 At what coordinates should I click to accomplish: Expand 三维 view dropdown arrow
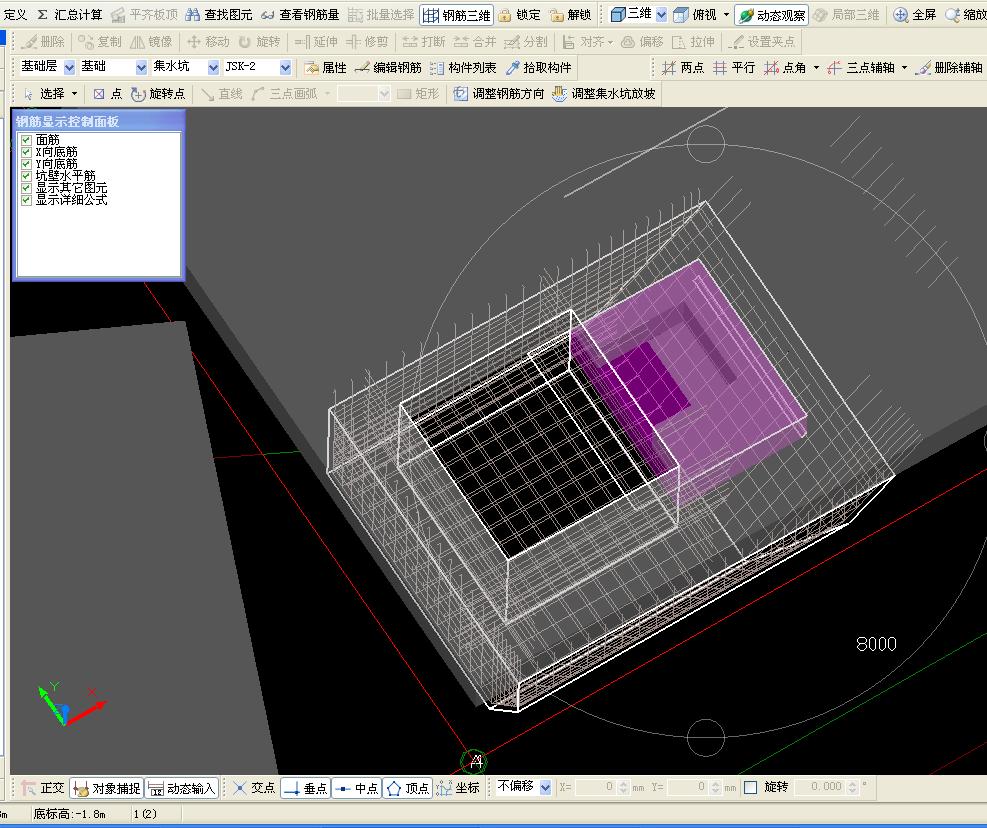point(662,14)
